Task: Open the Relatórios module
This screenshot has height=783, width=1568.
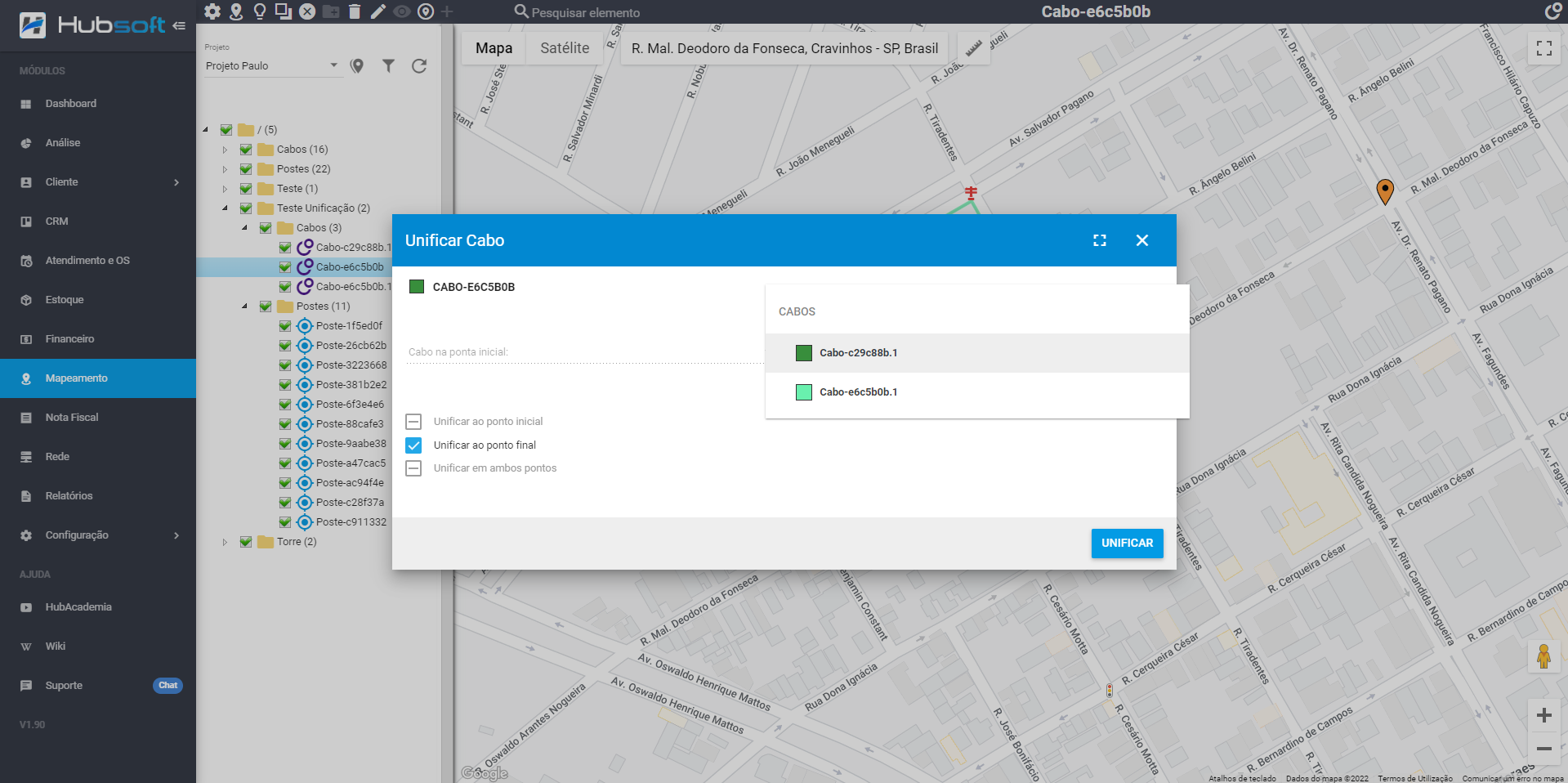Action: (x=98, y=496)
